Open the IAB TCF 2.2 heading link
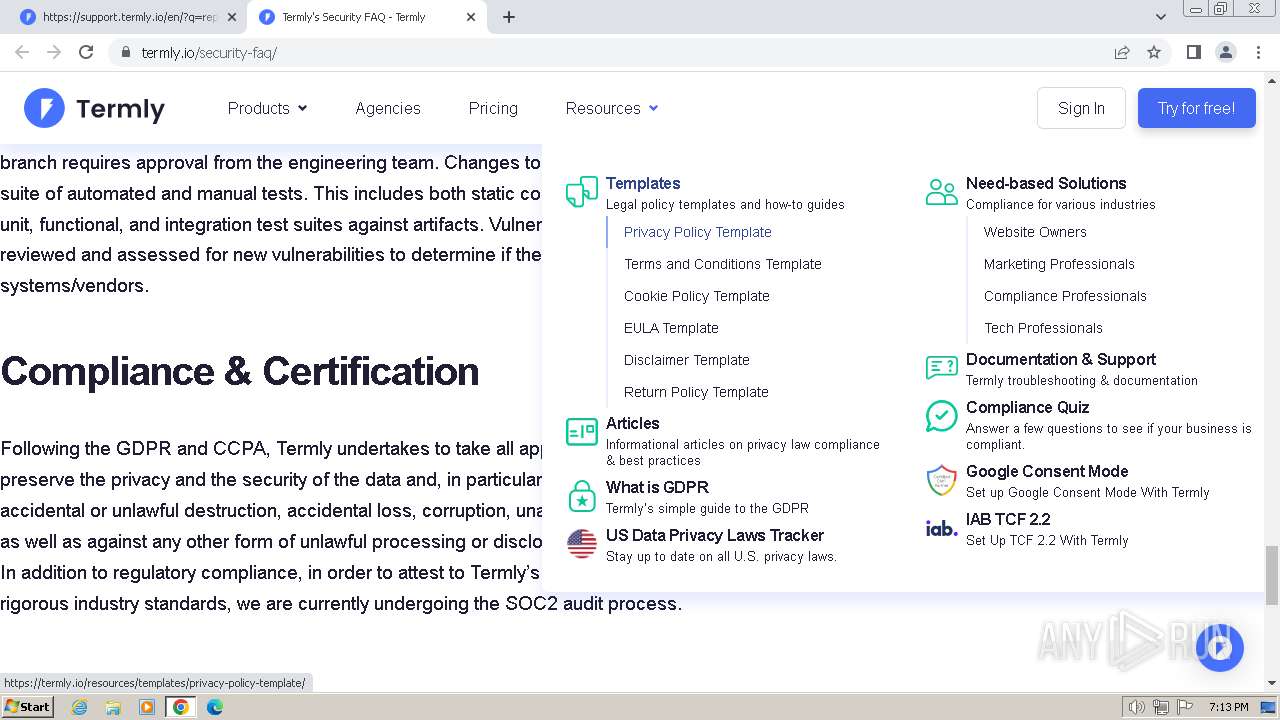Image resolution: width=1280 pixels, height=720 pixels. coord(1008,519)
